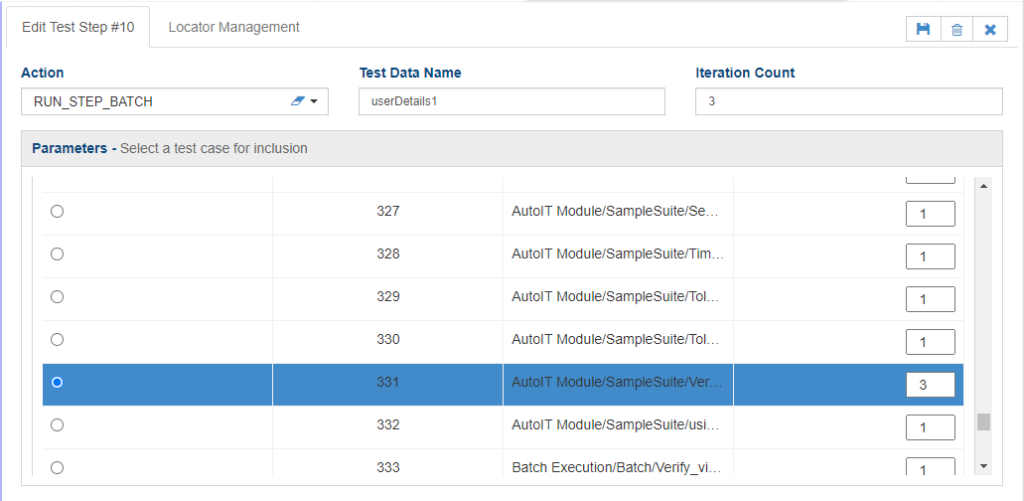
Task: Click the Iteration Count input field
Action: [x=848, y=102]
